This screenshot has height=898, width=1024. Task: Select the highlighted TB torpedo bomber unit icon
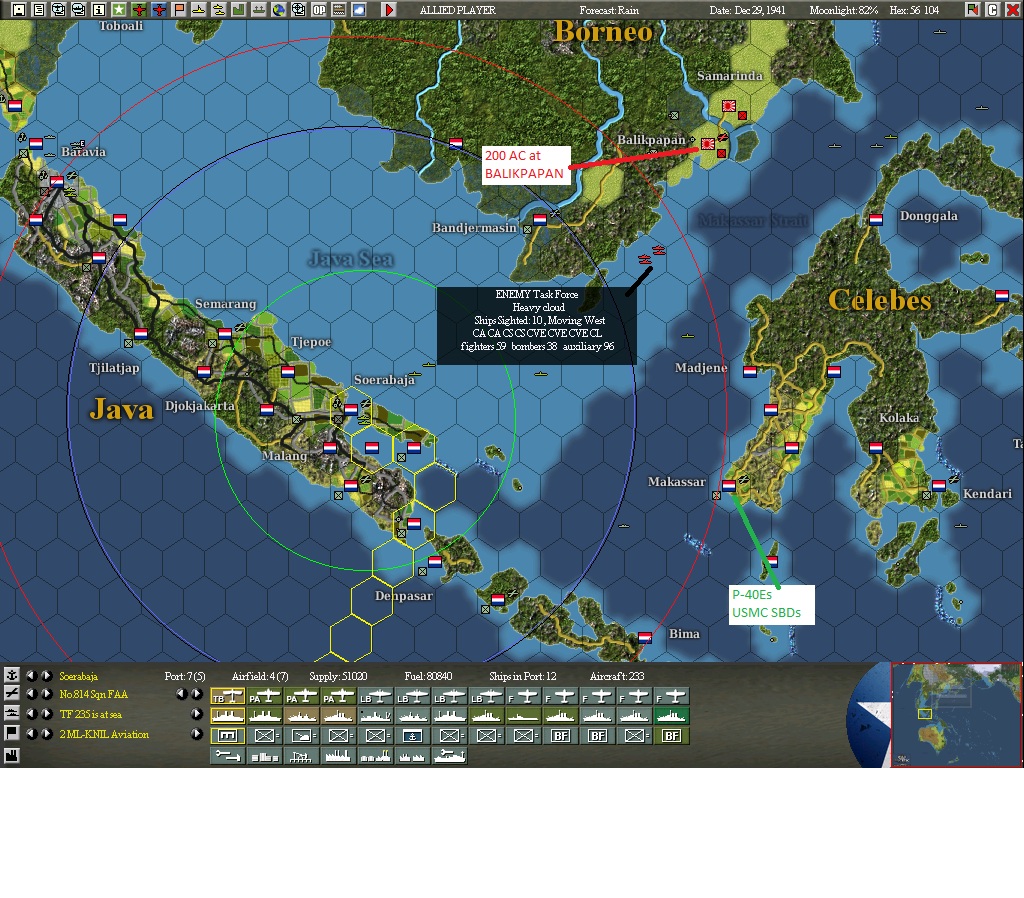tap(228, 696)
